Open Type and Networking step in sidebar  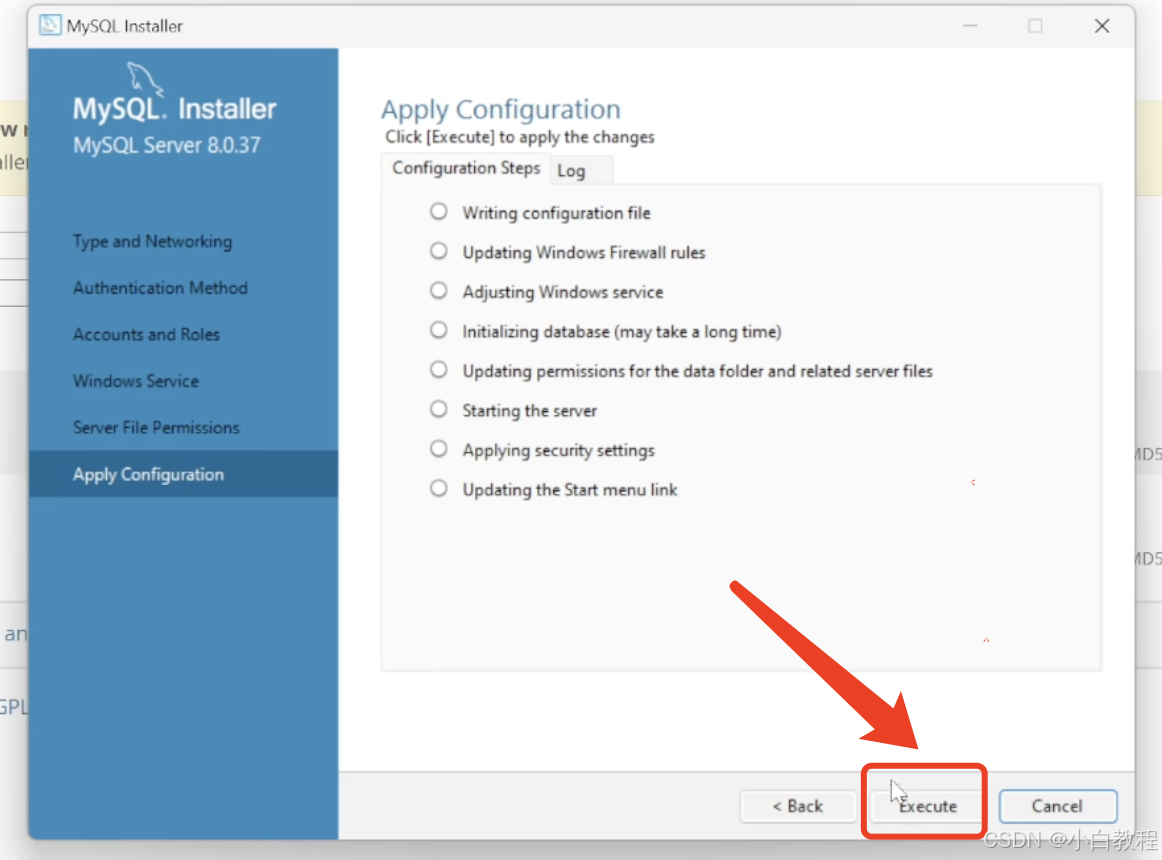tap(153, 242)
